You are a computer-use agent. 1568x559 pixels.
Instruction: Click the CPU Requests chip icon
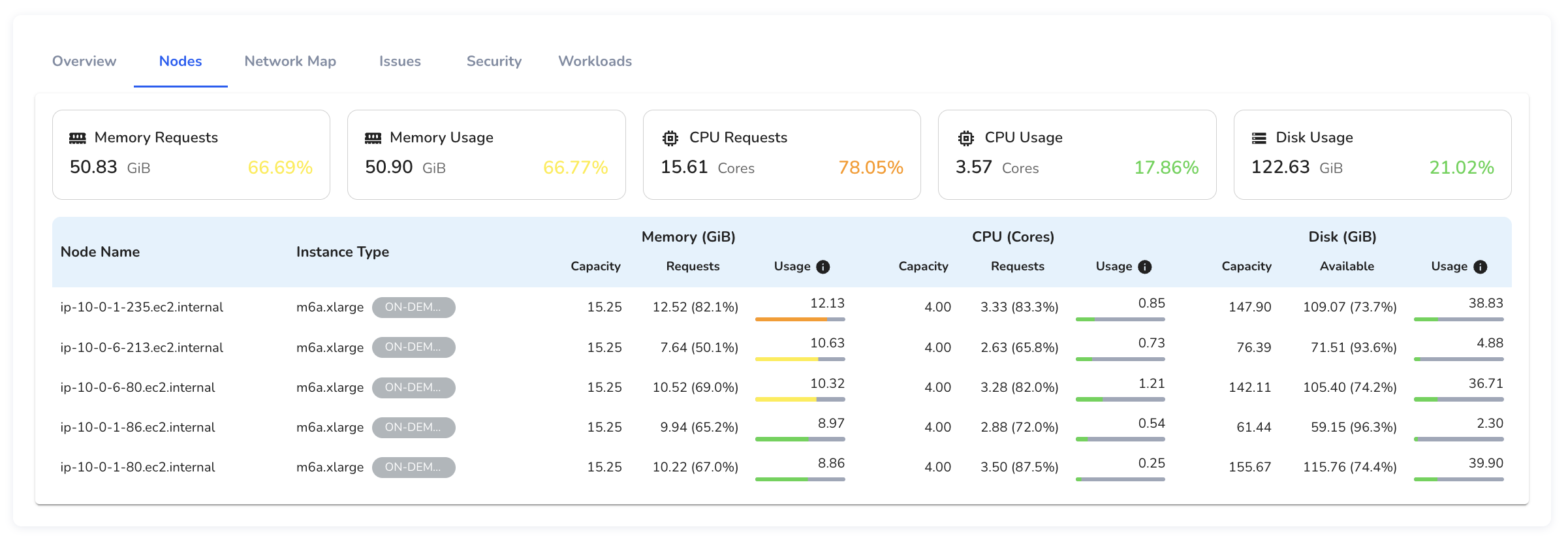[670, 138]
